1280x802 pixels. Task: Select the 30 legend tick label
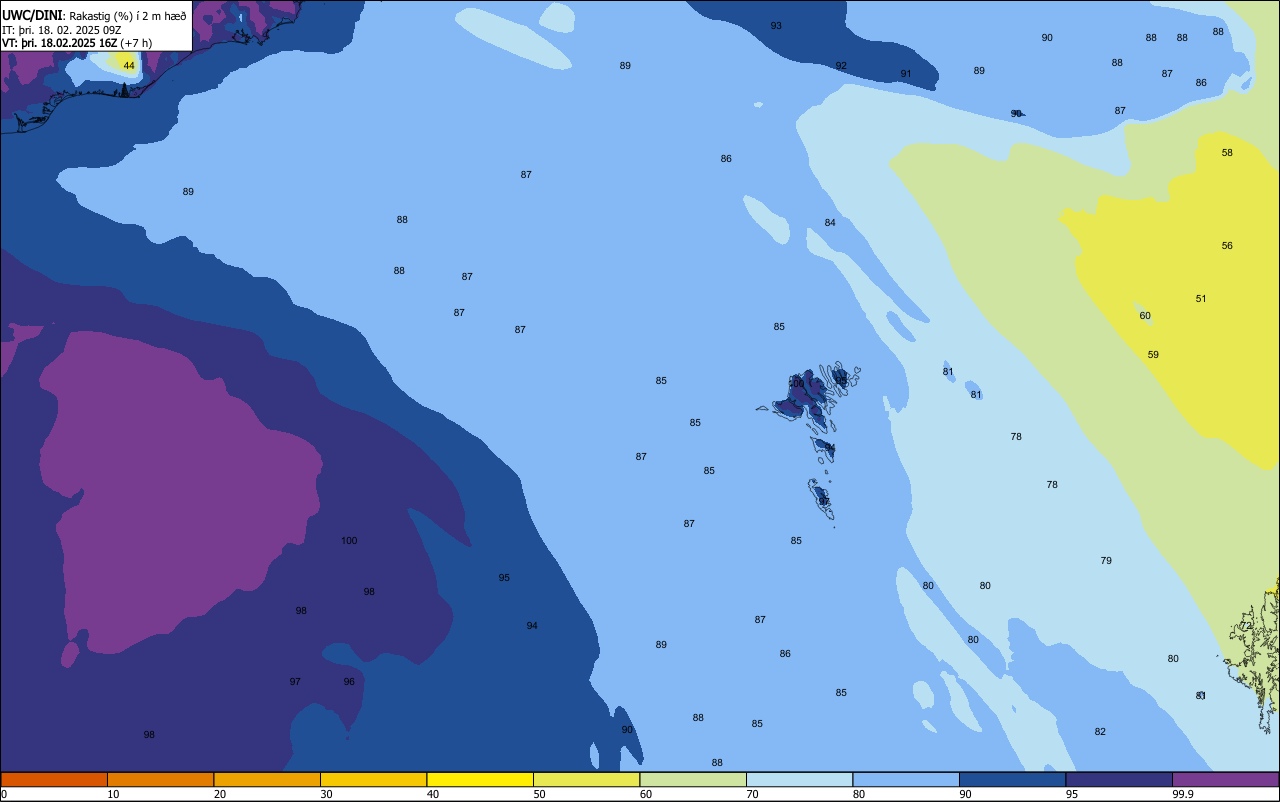pyautogui.click(x=326, y=794)
